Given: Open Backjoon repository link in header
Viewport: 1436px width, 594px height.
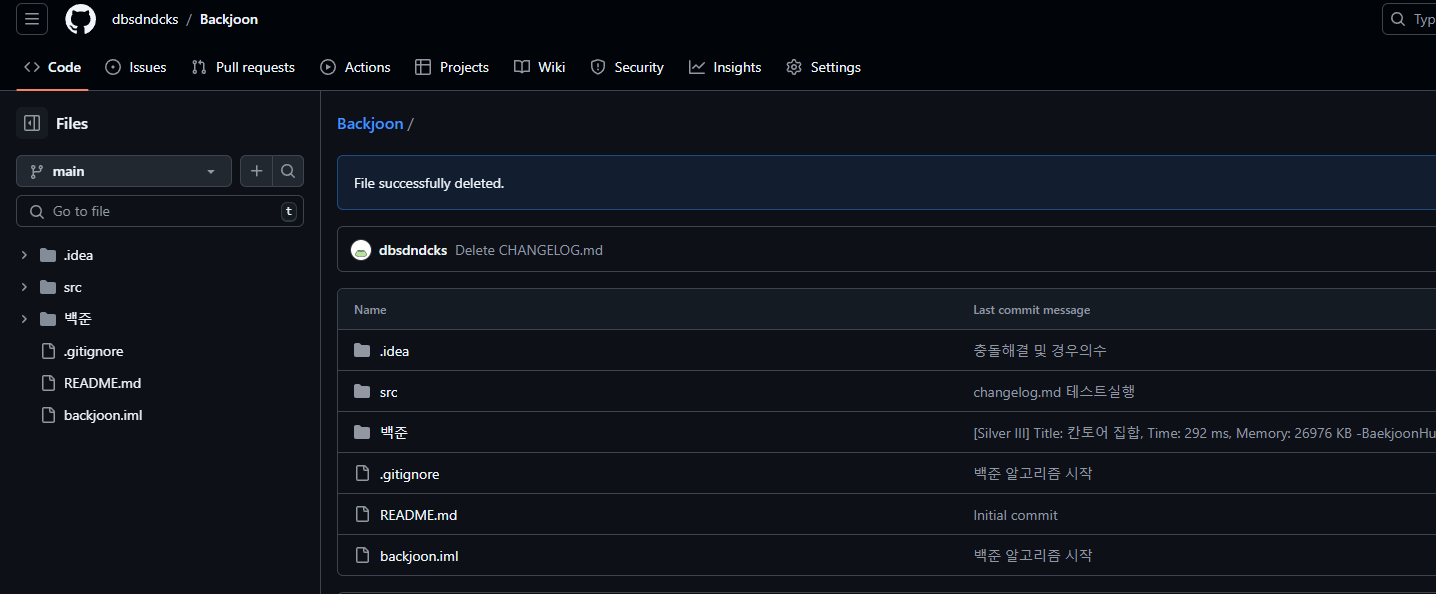Looking at the screenshot, I should pos(229,19).
